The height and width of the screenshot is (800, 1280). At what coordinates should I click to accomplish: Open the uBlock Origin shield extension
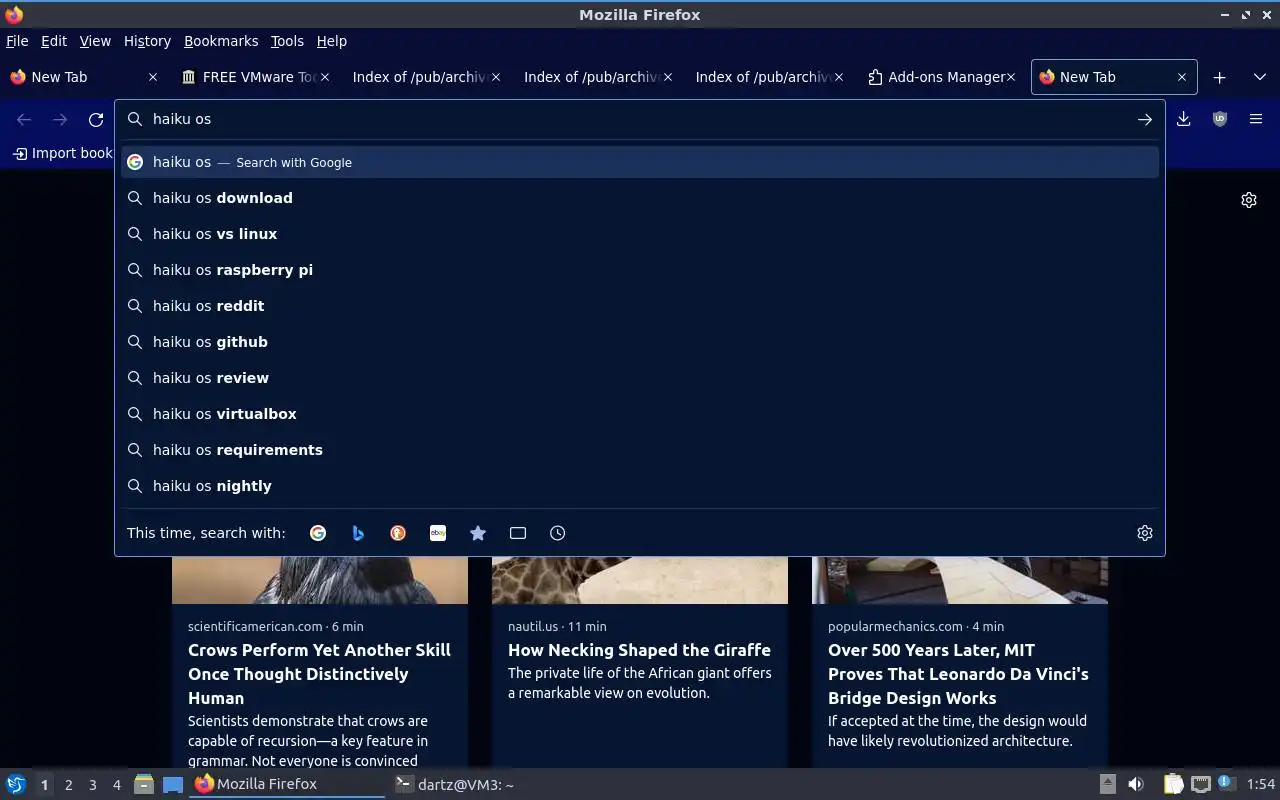(1220, 119)
